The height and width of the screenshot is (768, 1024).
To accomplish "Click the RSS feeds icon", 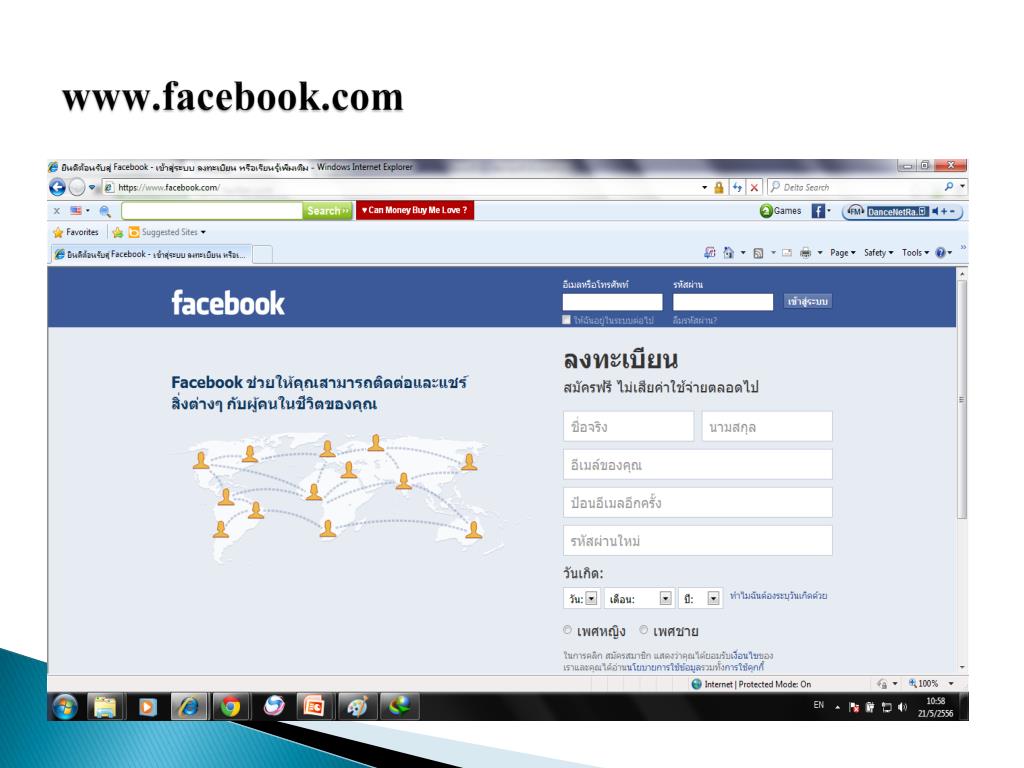I will point(758,253).
